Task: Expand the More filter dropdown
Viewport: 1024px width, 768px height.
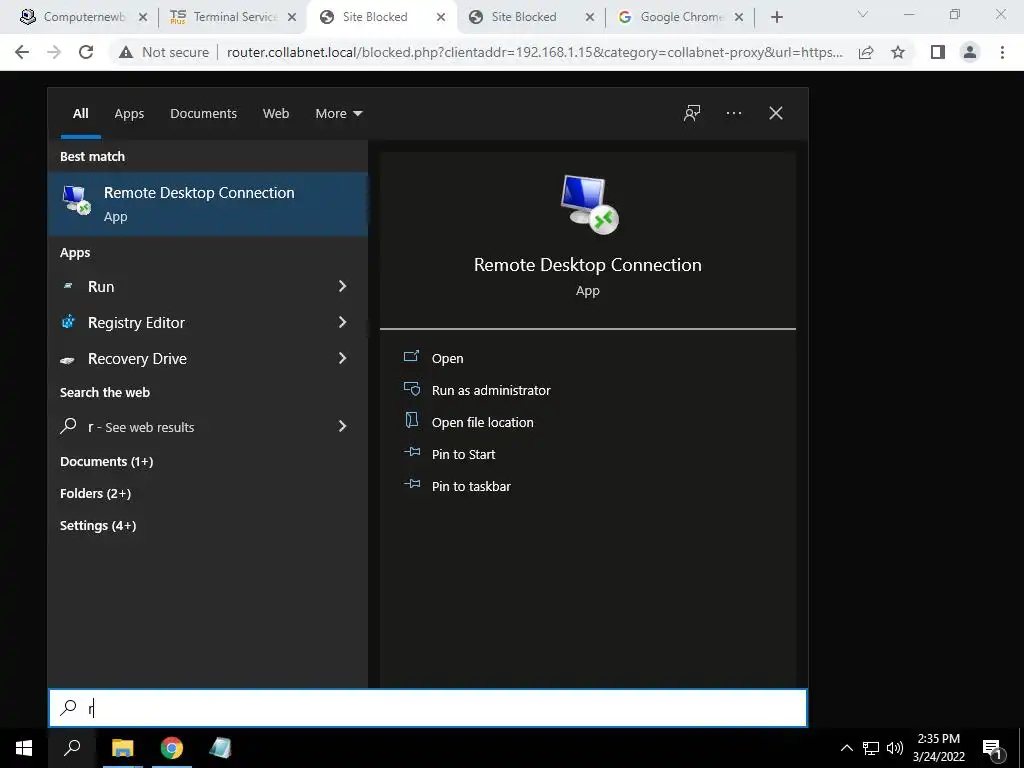Action: click(338, 114)
